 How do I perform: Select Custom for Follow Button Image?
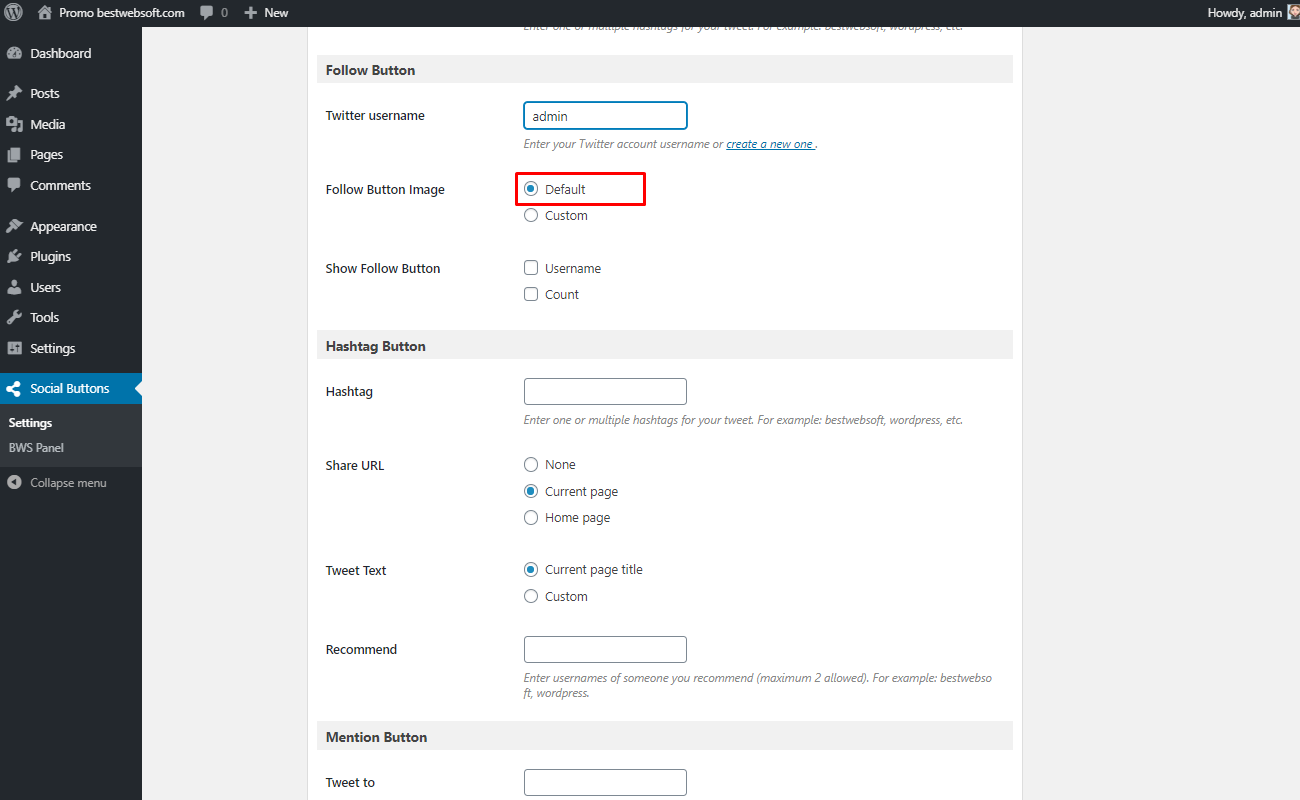click(x=531, y=215)
